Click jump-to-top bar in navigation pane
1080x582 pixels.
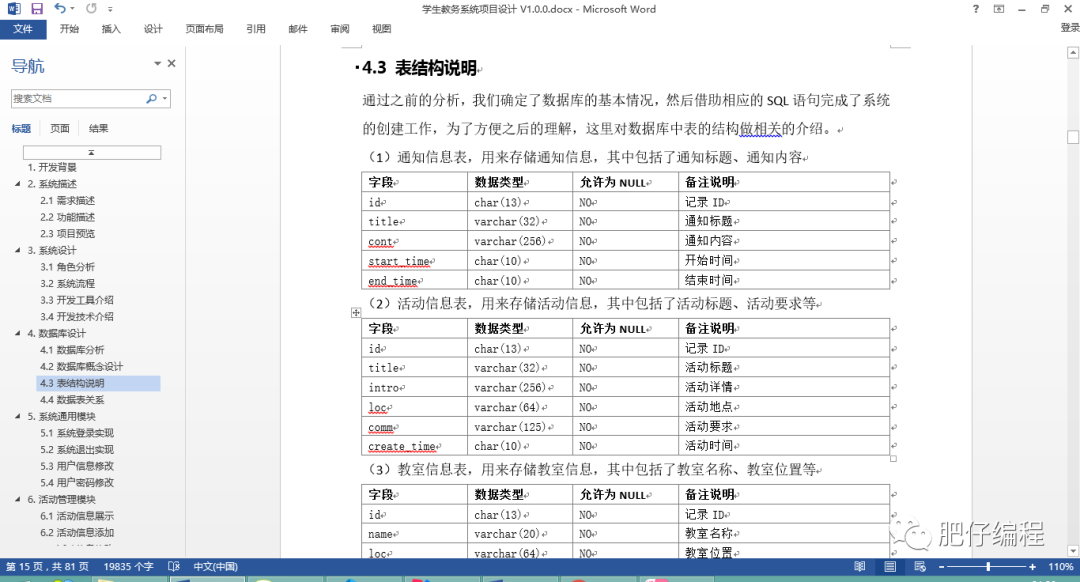[92, 152]
